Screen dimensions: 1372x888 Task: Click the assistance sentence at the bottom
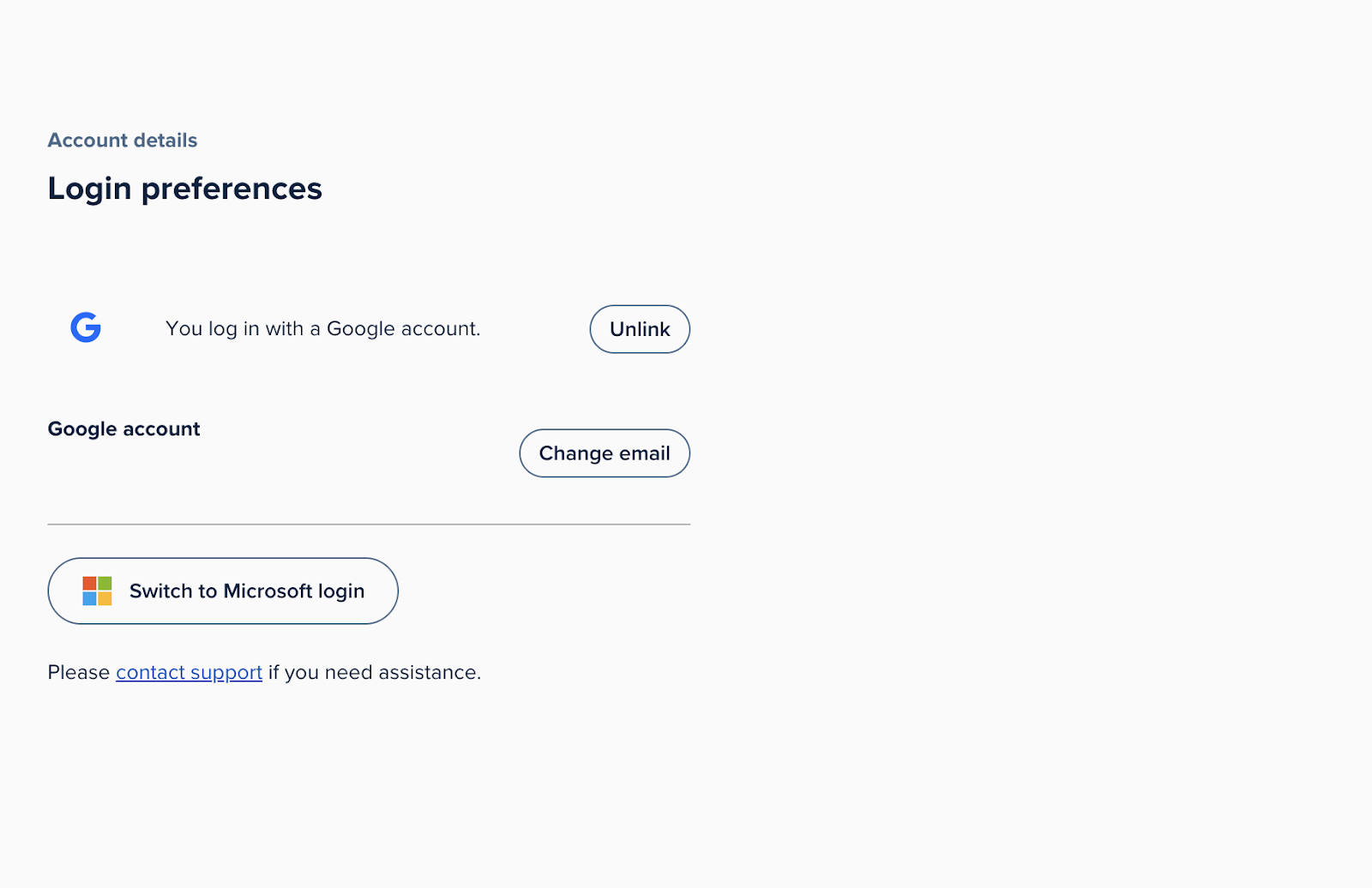(x=264, y=672)
